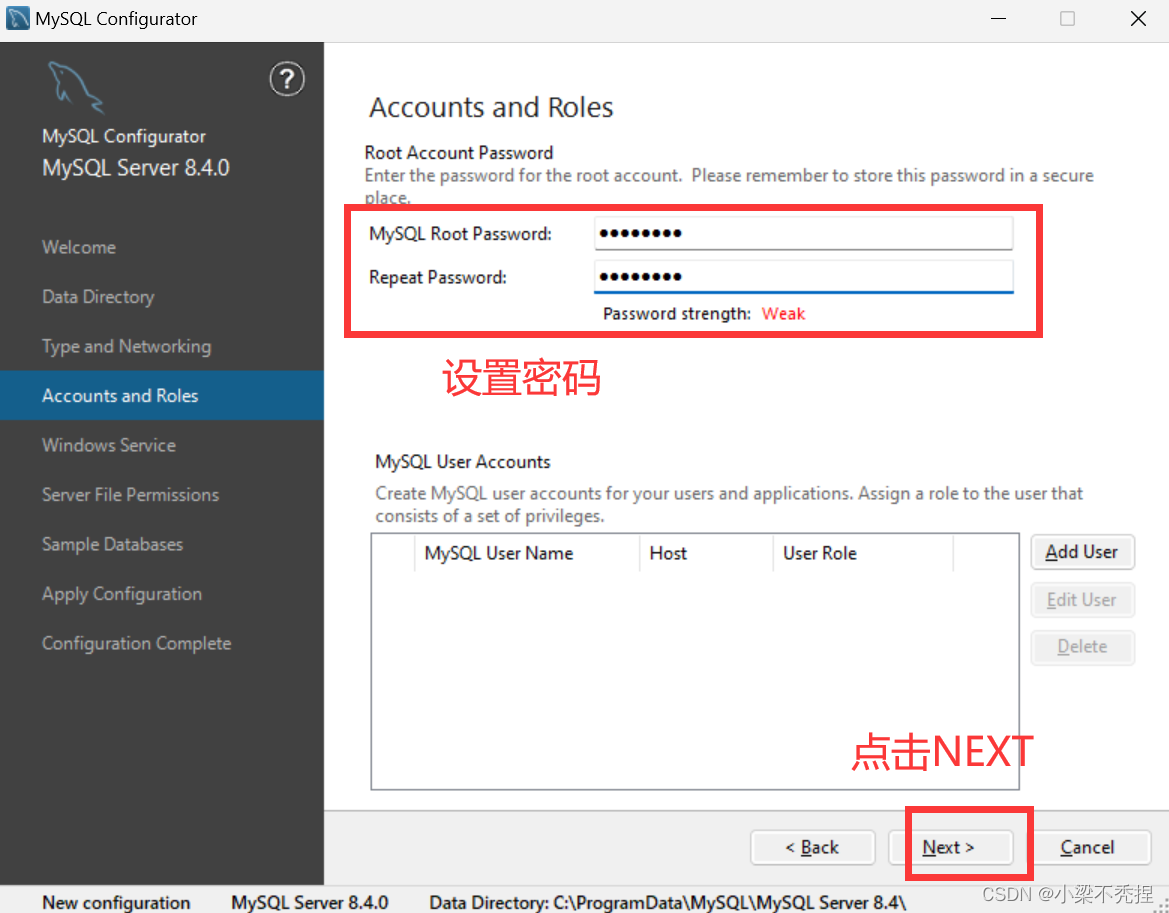Image resolution: width=1169 pixels, height=913 pixels.
Task: Go to the Sample Databases step
Action: click(113, 544)
